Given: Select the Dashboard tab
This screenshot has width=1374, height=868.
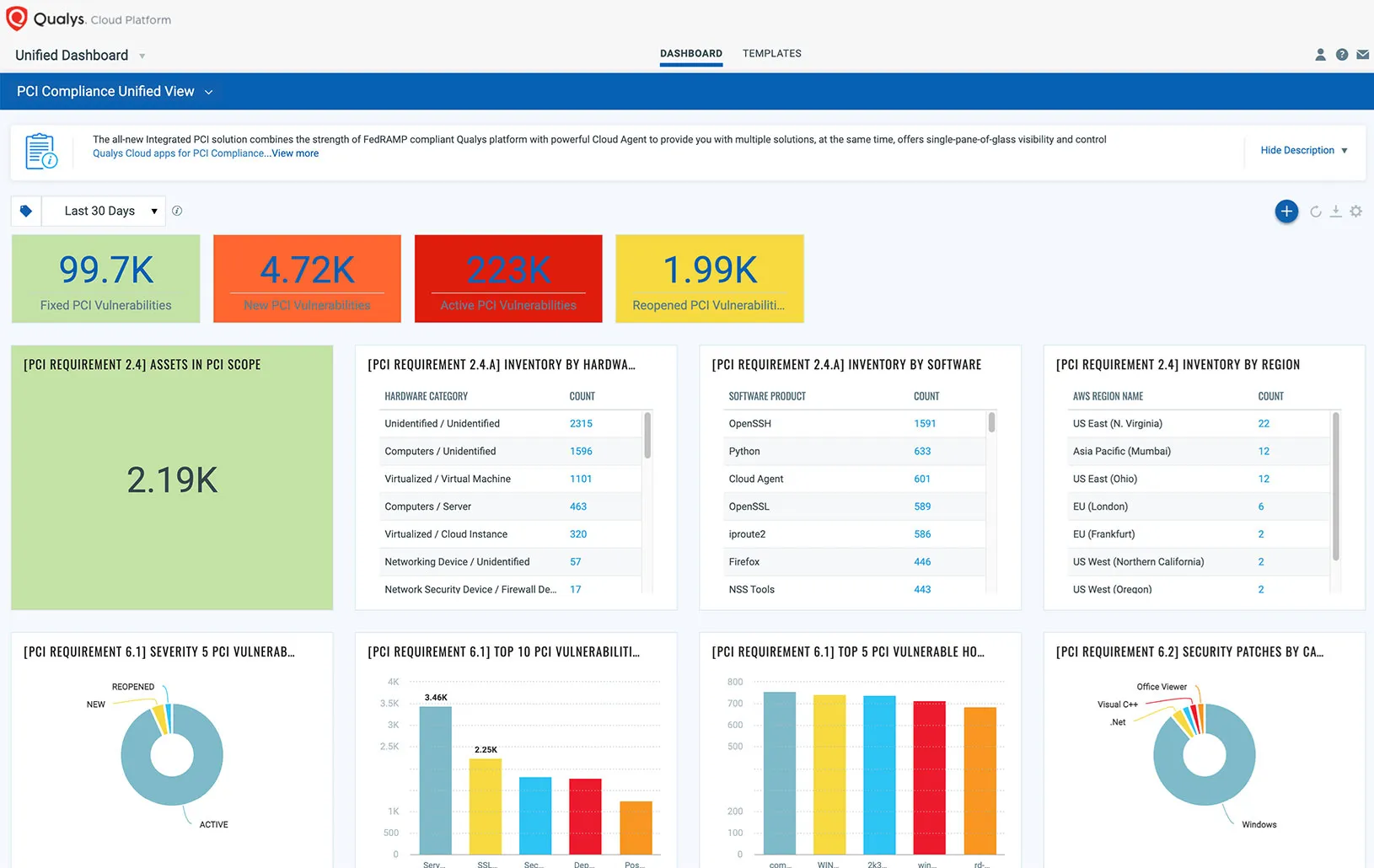Looking at the screenshot, I should [x=690, y=54].
